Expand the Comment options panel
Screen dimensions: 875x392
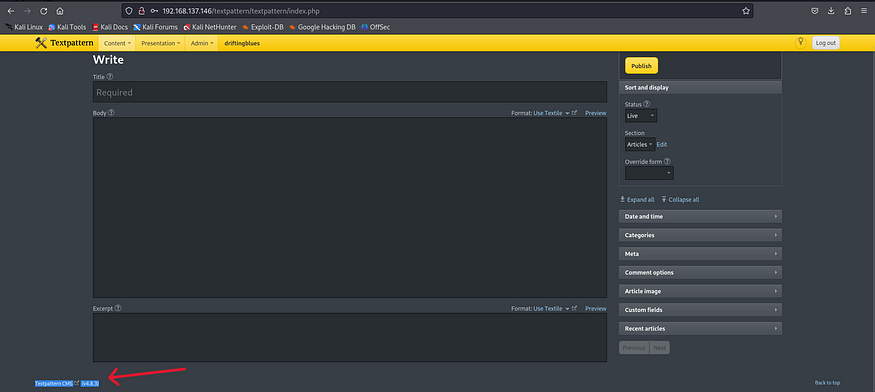(x=700, y=273)
